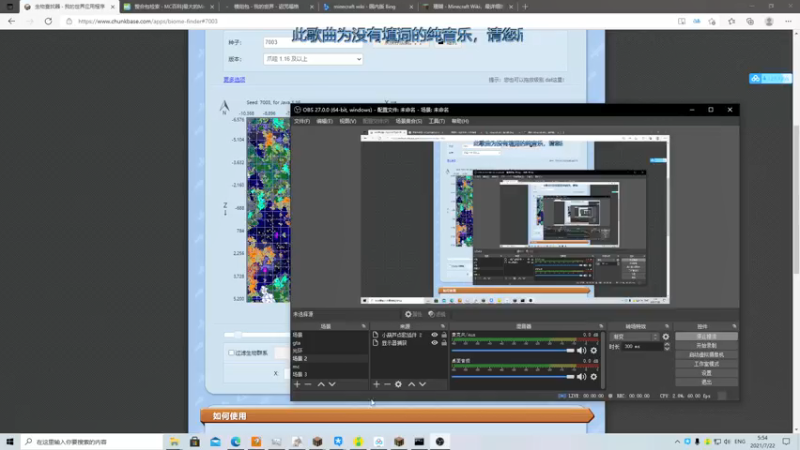The height and width of the screenshot is (450, 800).
Task: Open OBS View menu
Action: coord(347,121)
